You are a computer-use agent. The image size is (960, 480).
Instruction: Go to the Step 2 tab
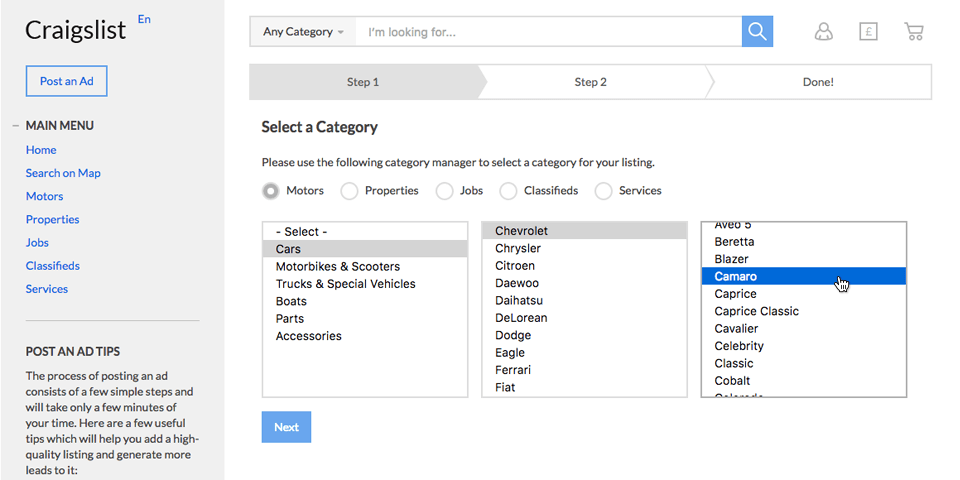click(591, 82)
